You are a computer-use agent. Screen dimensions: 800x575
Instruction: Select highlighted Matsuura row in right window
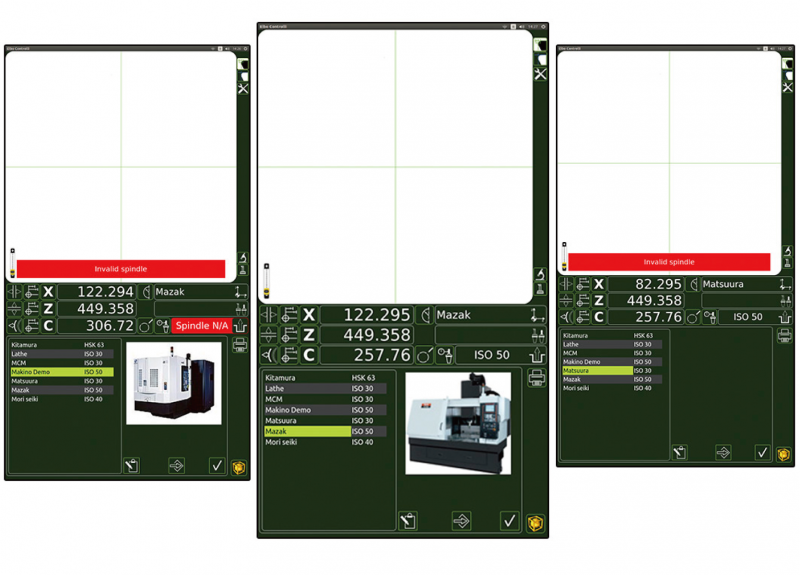point(612,370)
